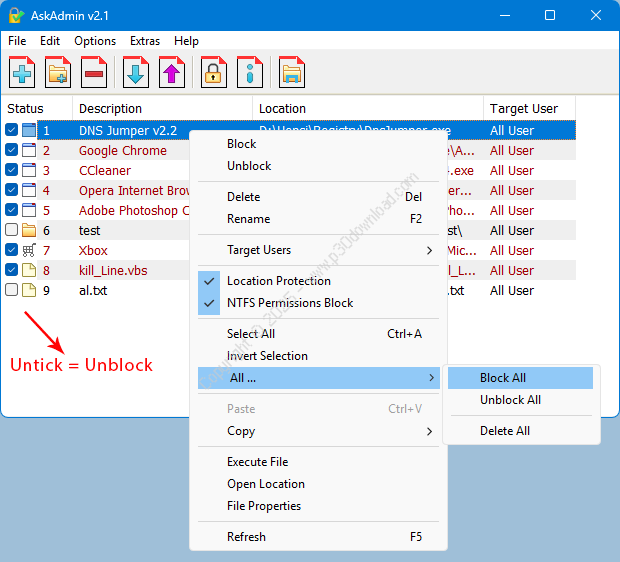Screen dimensions: 620x562
Task: Click the magenta up arrow export icon
Action: [172, 73]
